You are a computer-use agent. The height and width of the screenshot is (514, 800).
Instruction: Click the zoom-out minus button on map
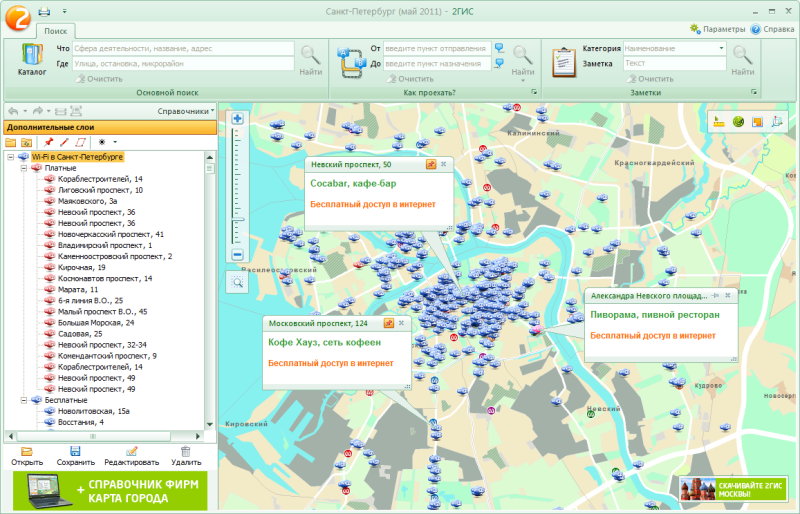(238, 254)
